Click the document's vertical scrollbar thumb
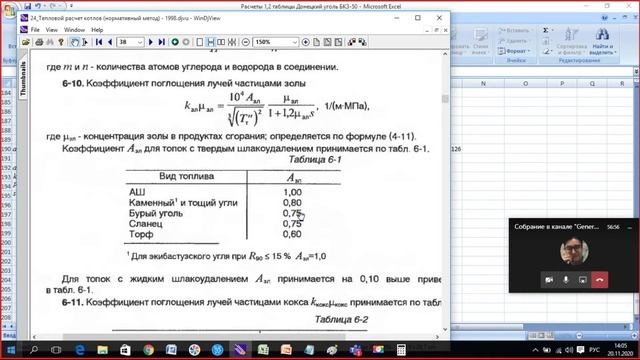 pos(445,99)
